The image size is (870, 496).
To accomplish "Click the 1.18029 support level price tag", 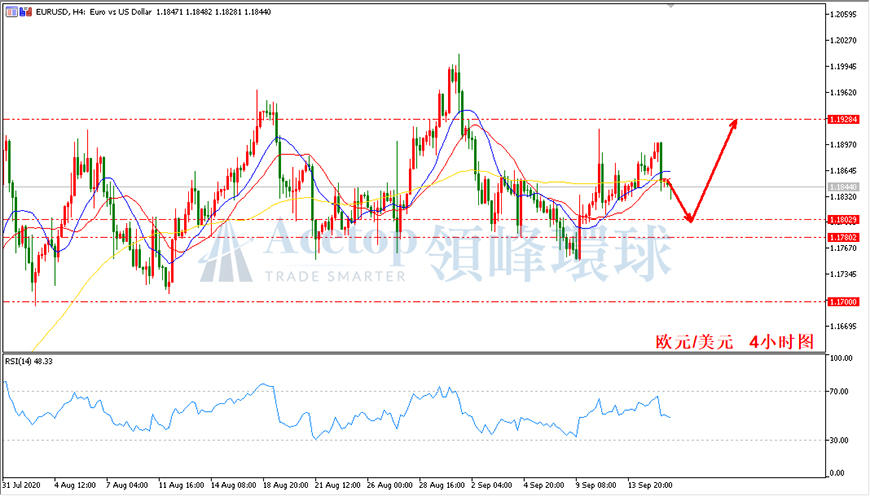I will [x=843, y=220].
